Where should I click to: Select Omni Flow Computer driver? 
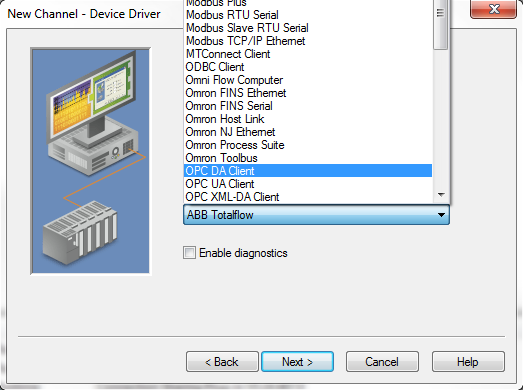coord(308,80)
